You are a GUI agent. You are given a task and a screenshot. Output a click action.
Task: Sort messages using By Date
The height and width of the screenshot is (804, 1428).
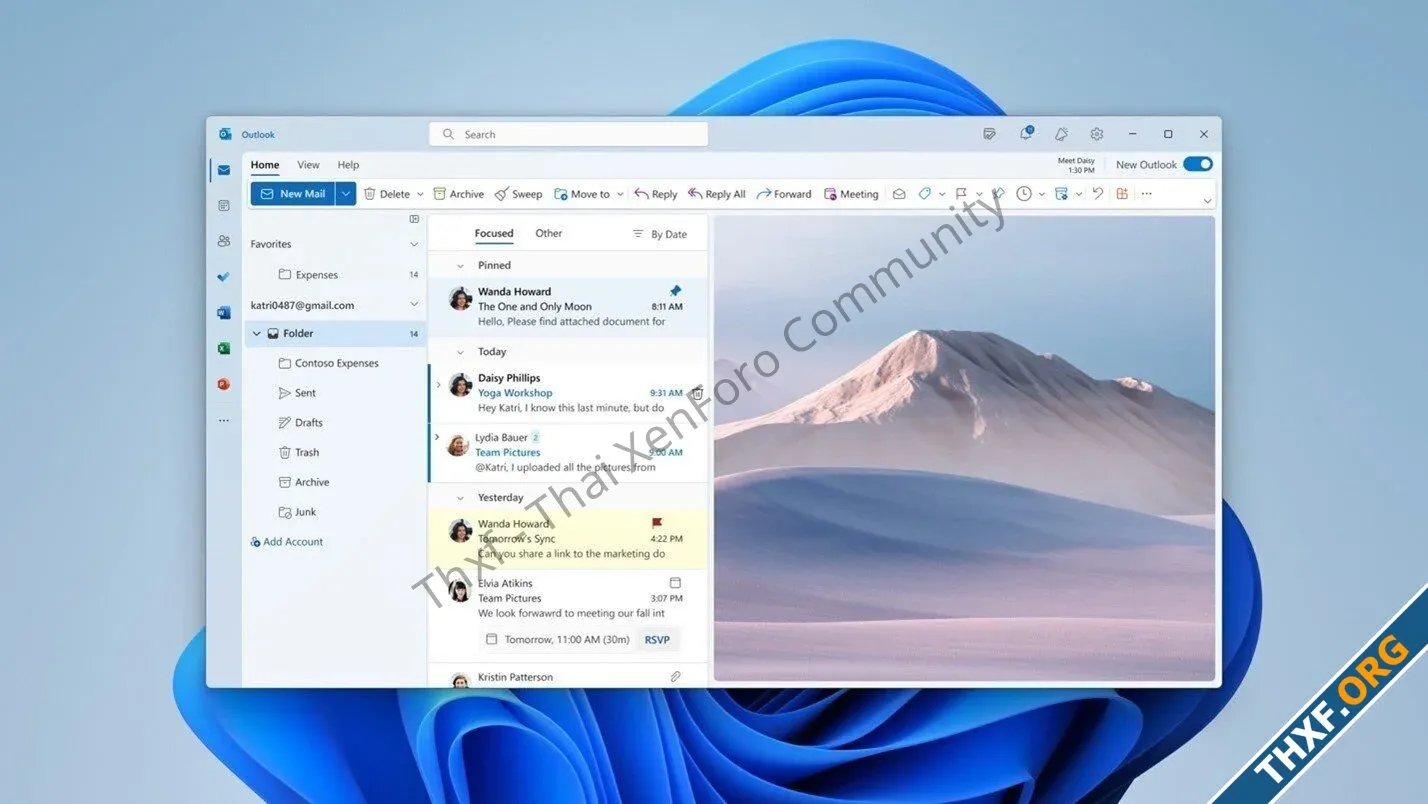coord(660,234)
